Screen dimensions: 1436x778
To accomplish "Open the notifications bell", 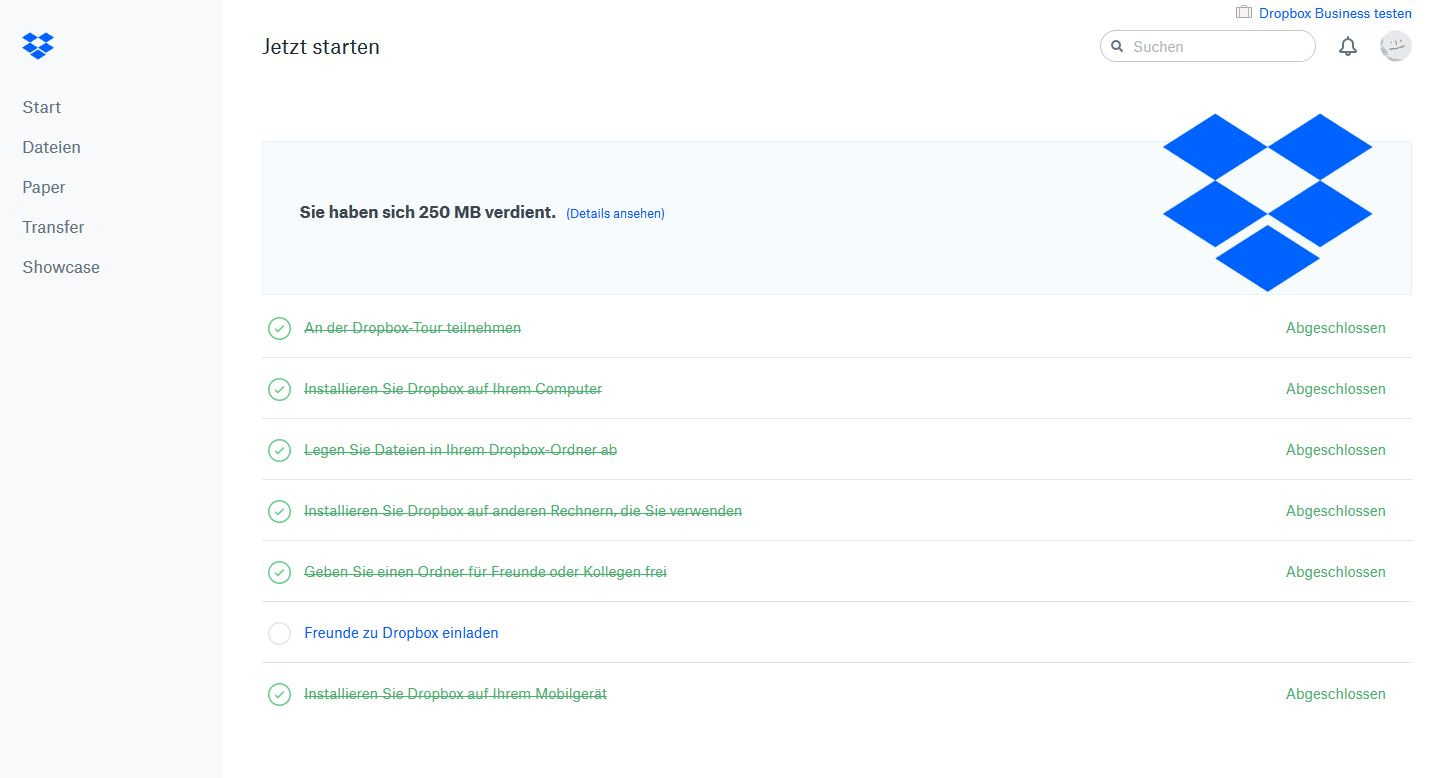I will pyautogui.click(x=1348, y=46).
